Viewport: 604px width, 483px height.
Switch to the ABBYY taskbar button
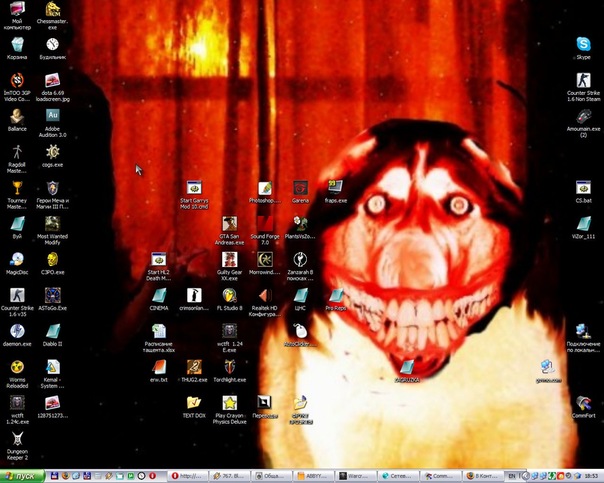coord(313,476)
